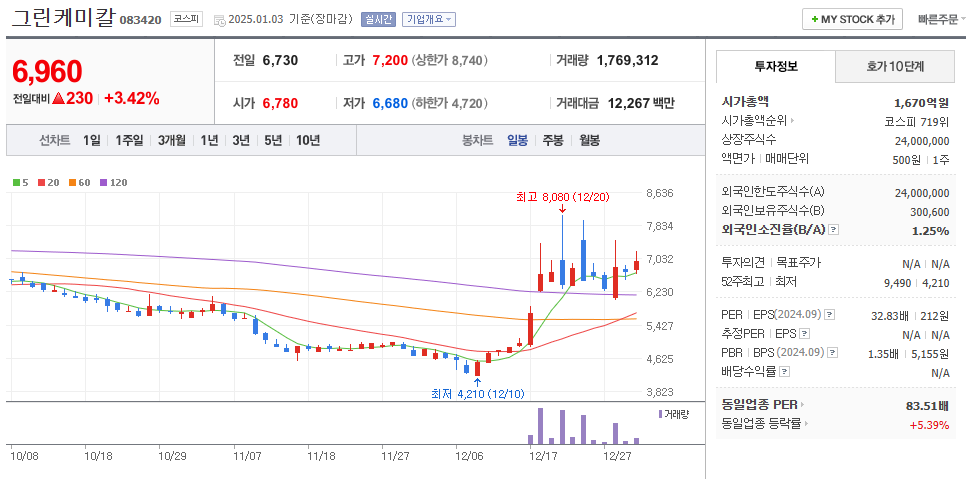This screenshot has height=479, width=977.
Task: Click the 8,636 price axis label
Action: click(x=660, y=193)
